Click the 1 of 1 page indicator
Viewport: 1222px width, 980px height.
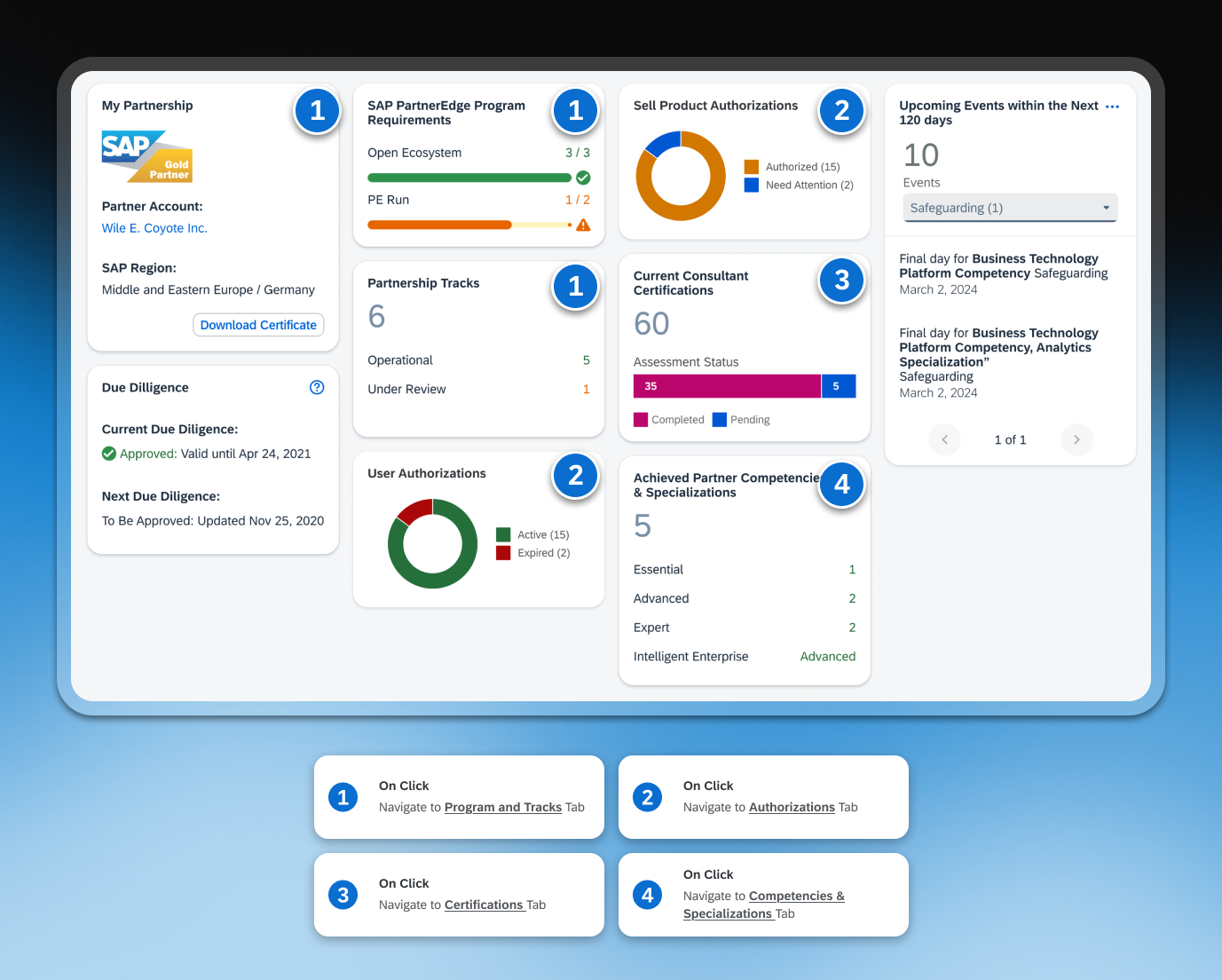coord(1010,439)
